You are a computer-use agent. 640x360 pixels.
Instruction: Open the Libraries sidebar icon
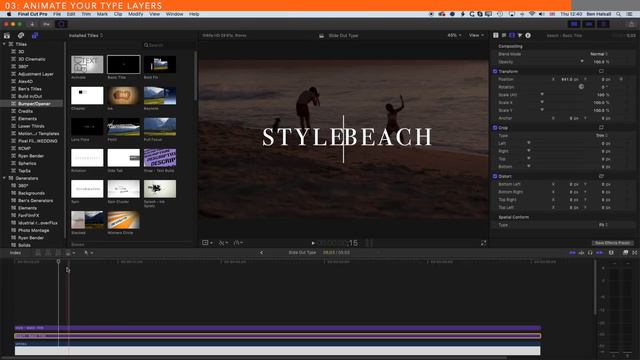[7, 36]
